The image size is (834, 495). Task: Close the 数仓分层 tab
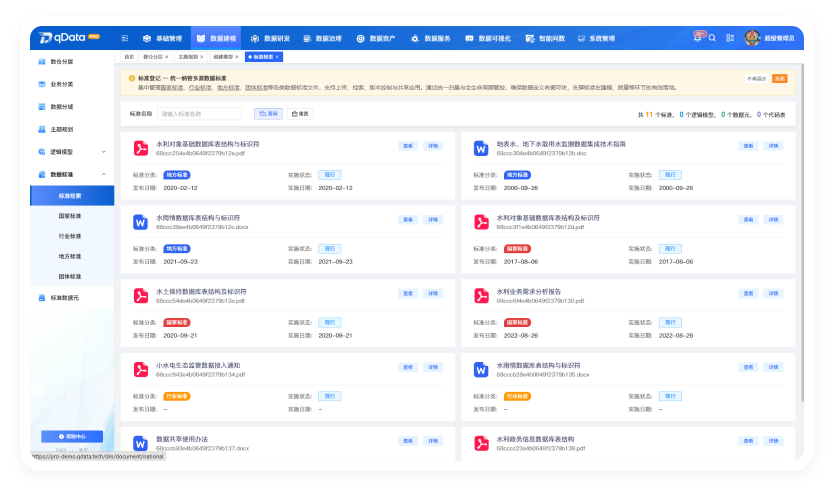tap(166, 57)
